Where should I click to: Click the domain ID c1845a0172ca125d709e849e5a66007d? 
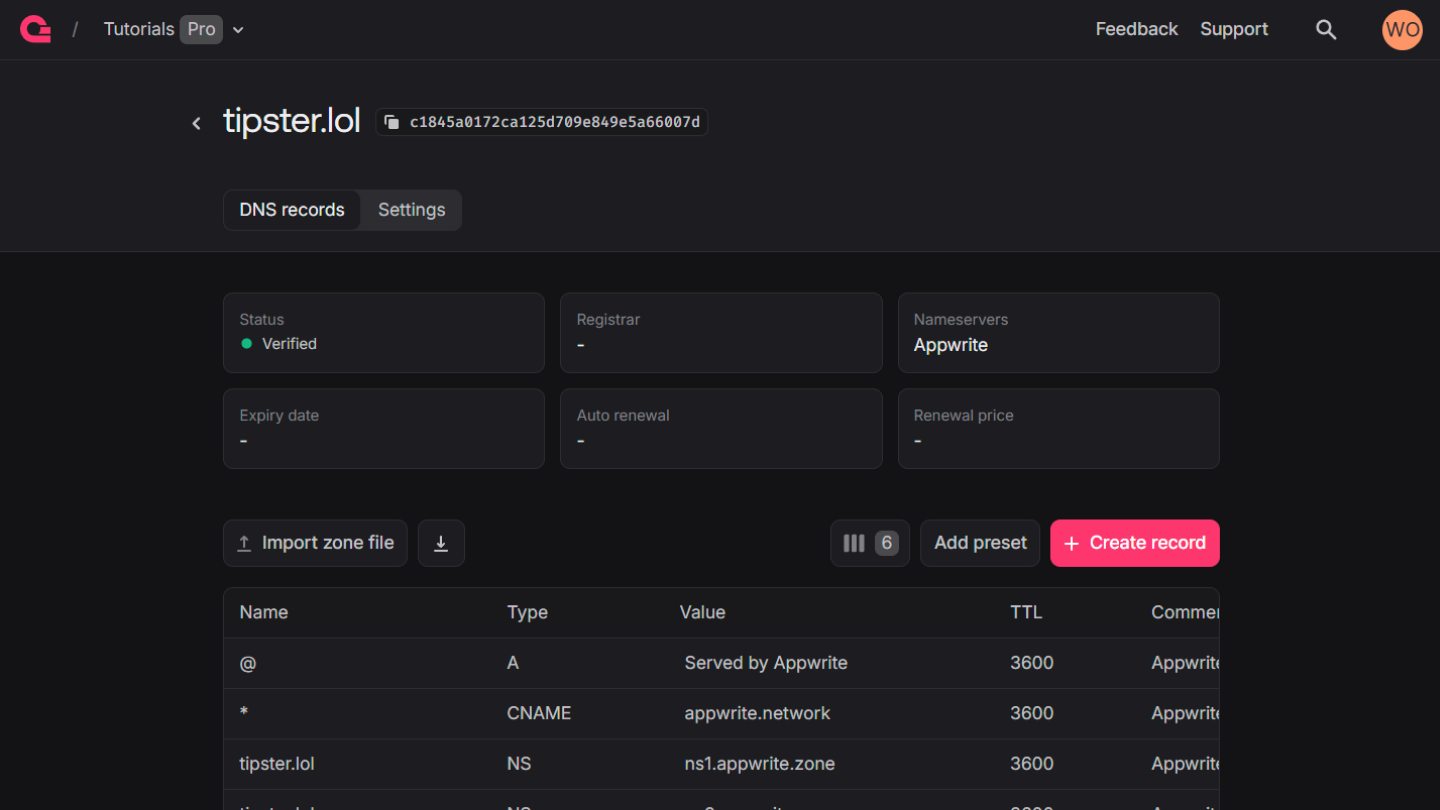click(x=555, y=122)
